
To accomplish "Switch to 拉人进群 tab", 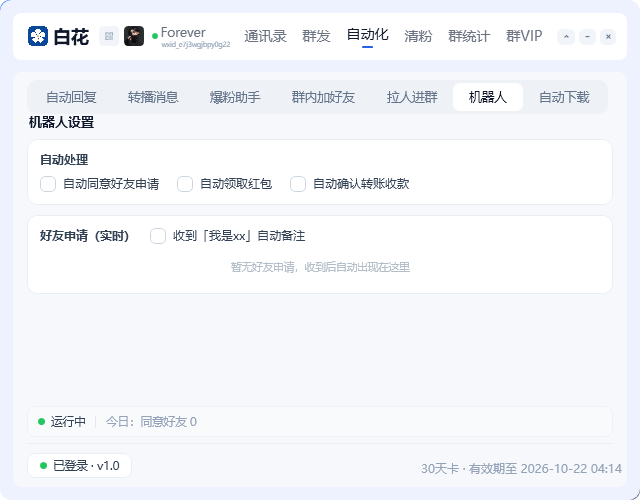I will pos(412,97).
